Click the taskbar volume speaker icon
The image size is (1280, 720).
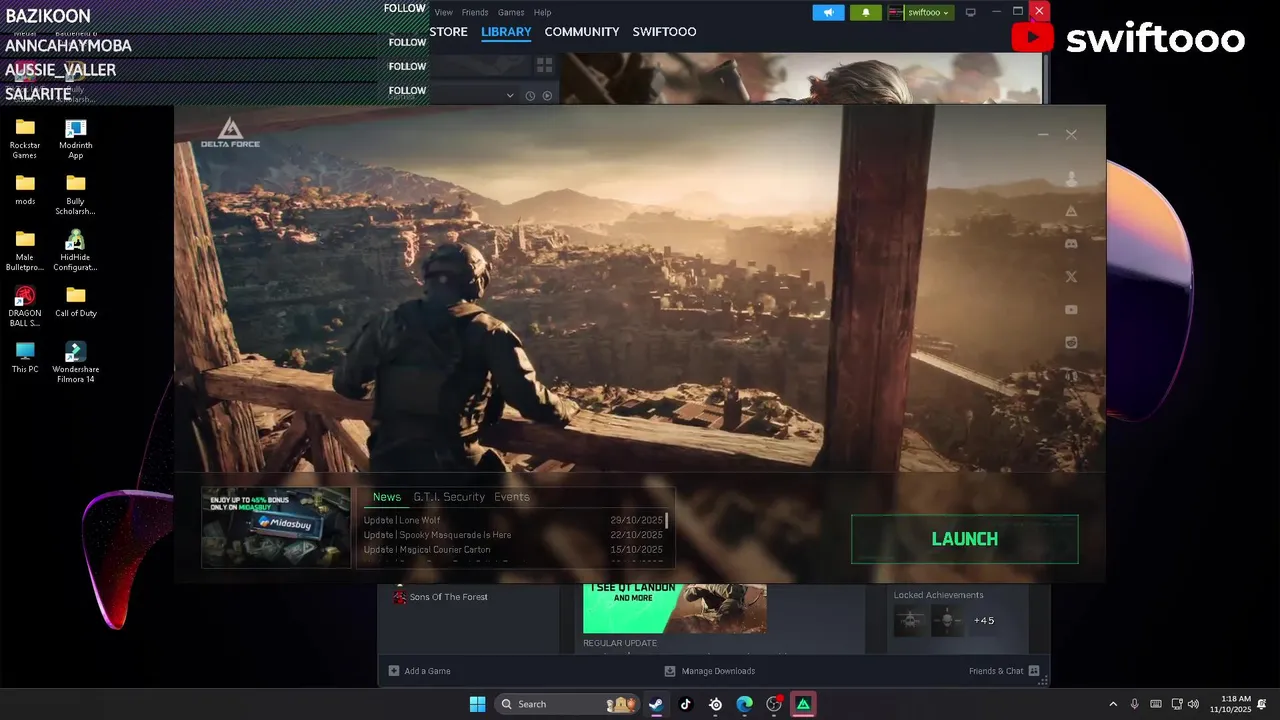pyautogui.click(x=1193, y=704)
